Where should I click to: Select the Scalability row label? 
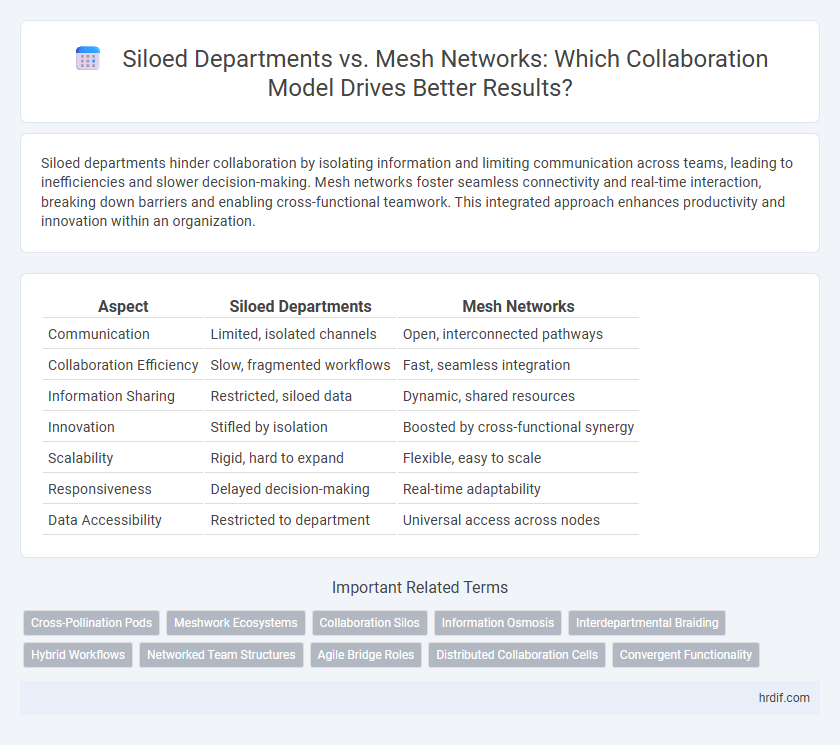pos(80,458)
